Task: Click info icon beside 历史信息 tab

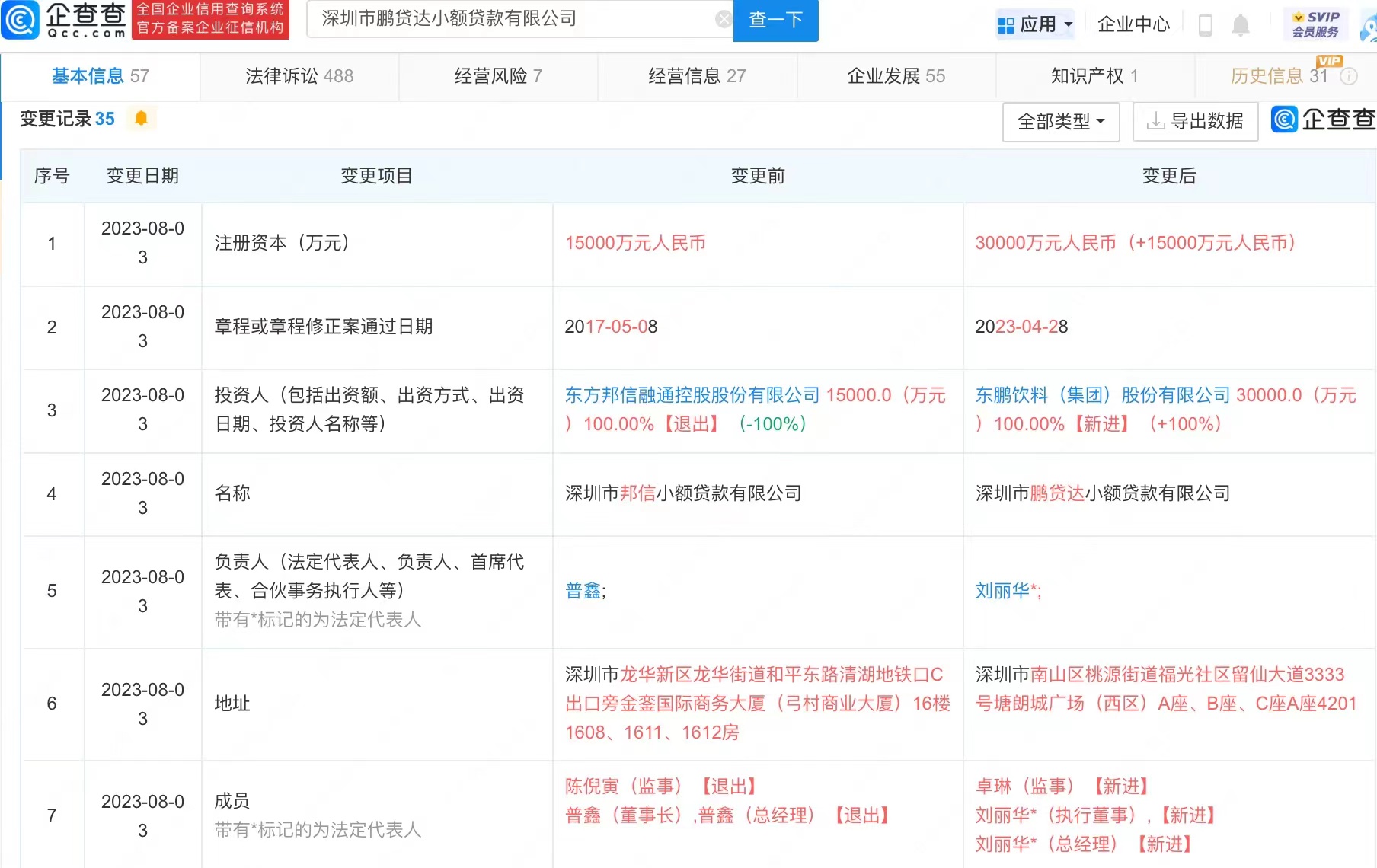Action: tap(1349, 76)
